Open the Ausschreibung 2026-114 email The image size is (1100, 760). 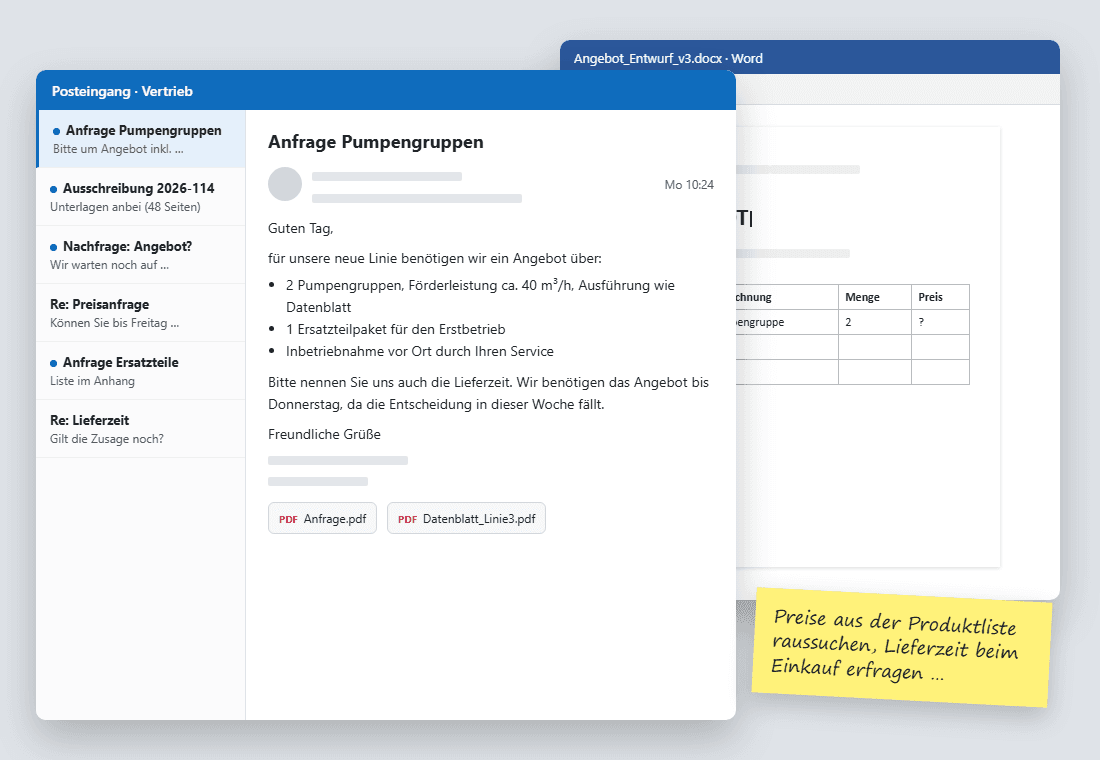141,197
